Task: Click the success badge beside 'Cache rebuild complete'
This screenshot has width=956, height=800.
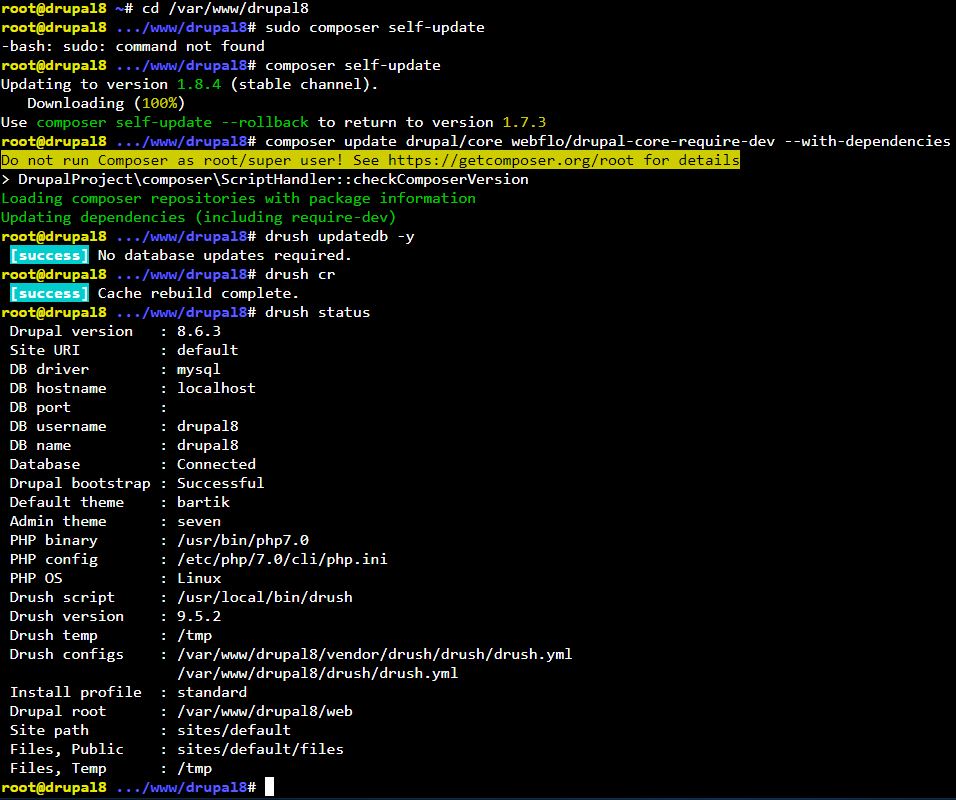Action: pyautogui.click(x=49, y=293)
